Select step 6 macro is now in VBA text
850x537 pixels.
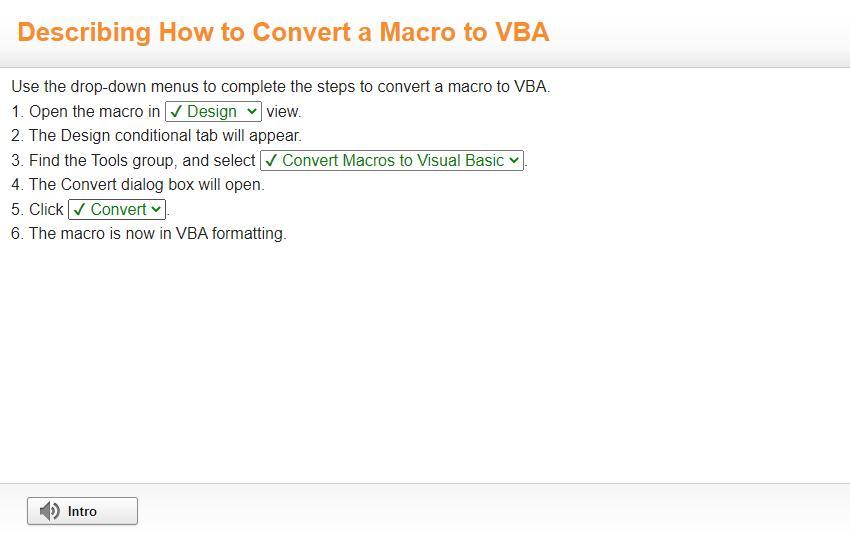pos(157,233)
